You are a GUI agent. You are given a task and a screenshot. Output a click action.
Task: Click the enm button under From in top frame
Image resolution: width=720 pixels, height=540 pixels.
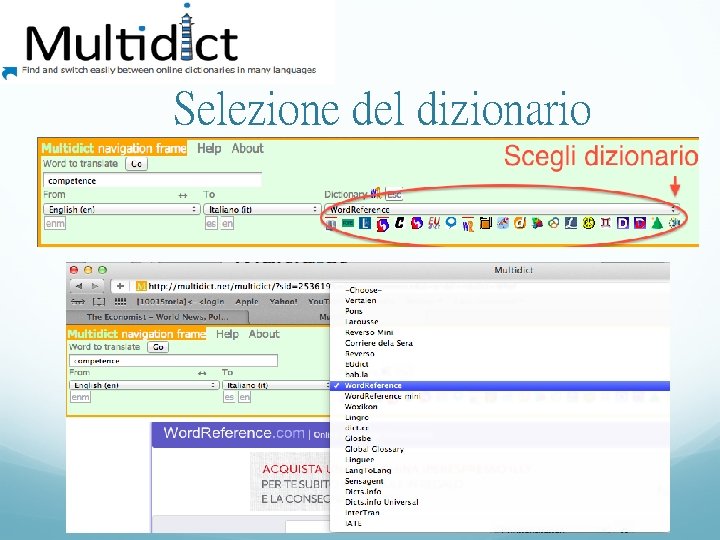[55, 224]
